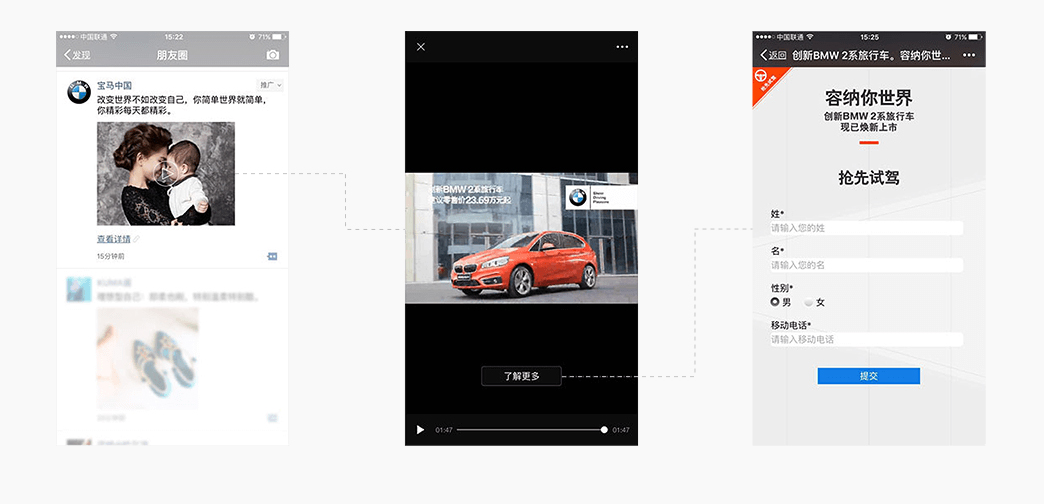This screenshot has width=1044, height=504.
Task: Tap Wi-Fi icon in form page status bar
Action: point(810,37)
